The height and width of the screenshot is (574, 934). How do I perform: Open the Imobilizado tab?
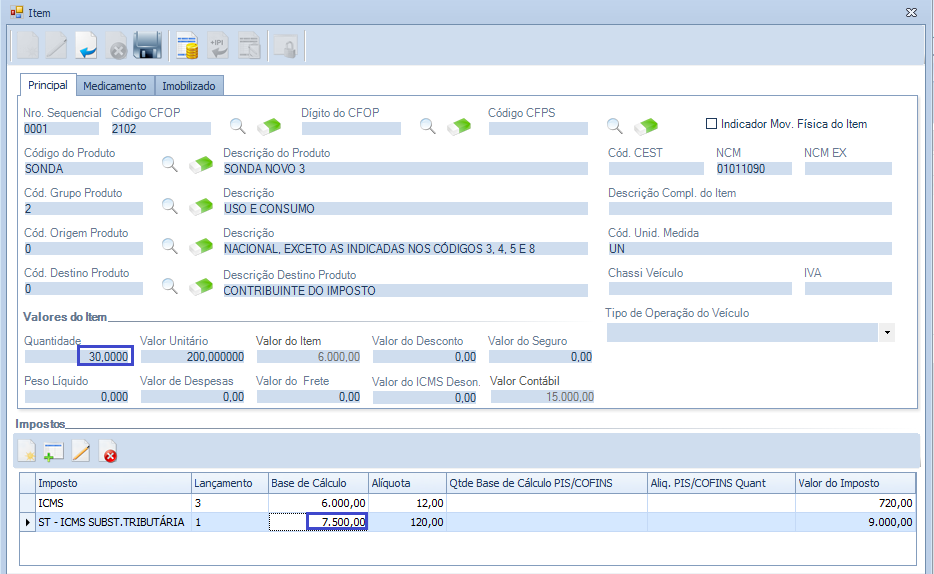(189, 86)
